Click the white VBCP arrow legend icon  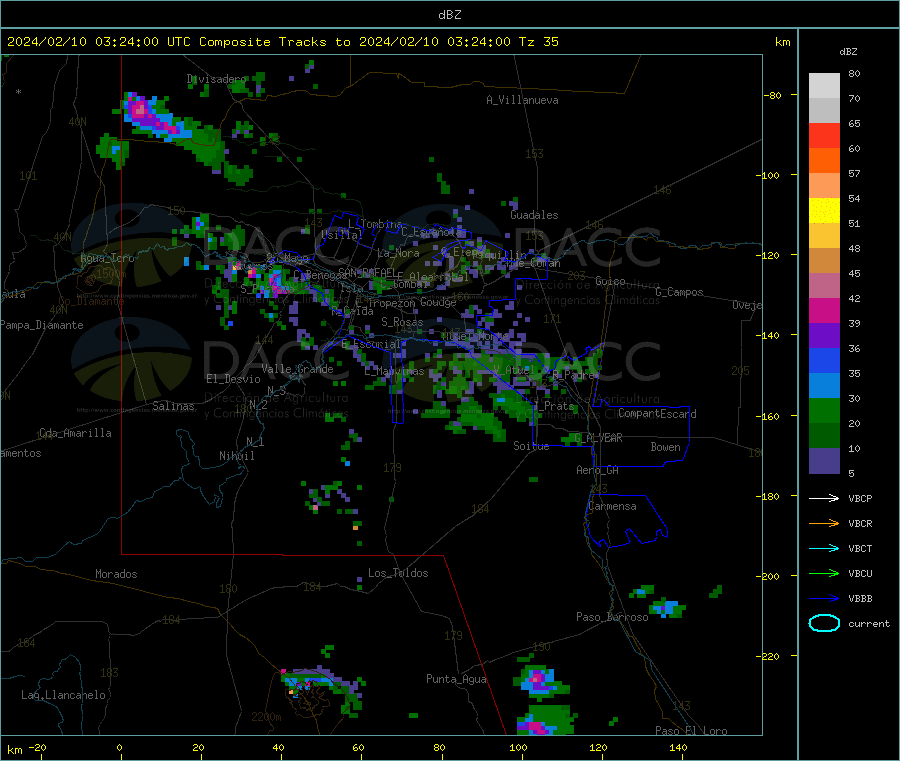[x=824, y=498]
